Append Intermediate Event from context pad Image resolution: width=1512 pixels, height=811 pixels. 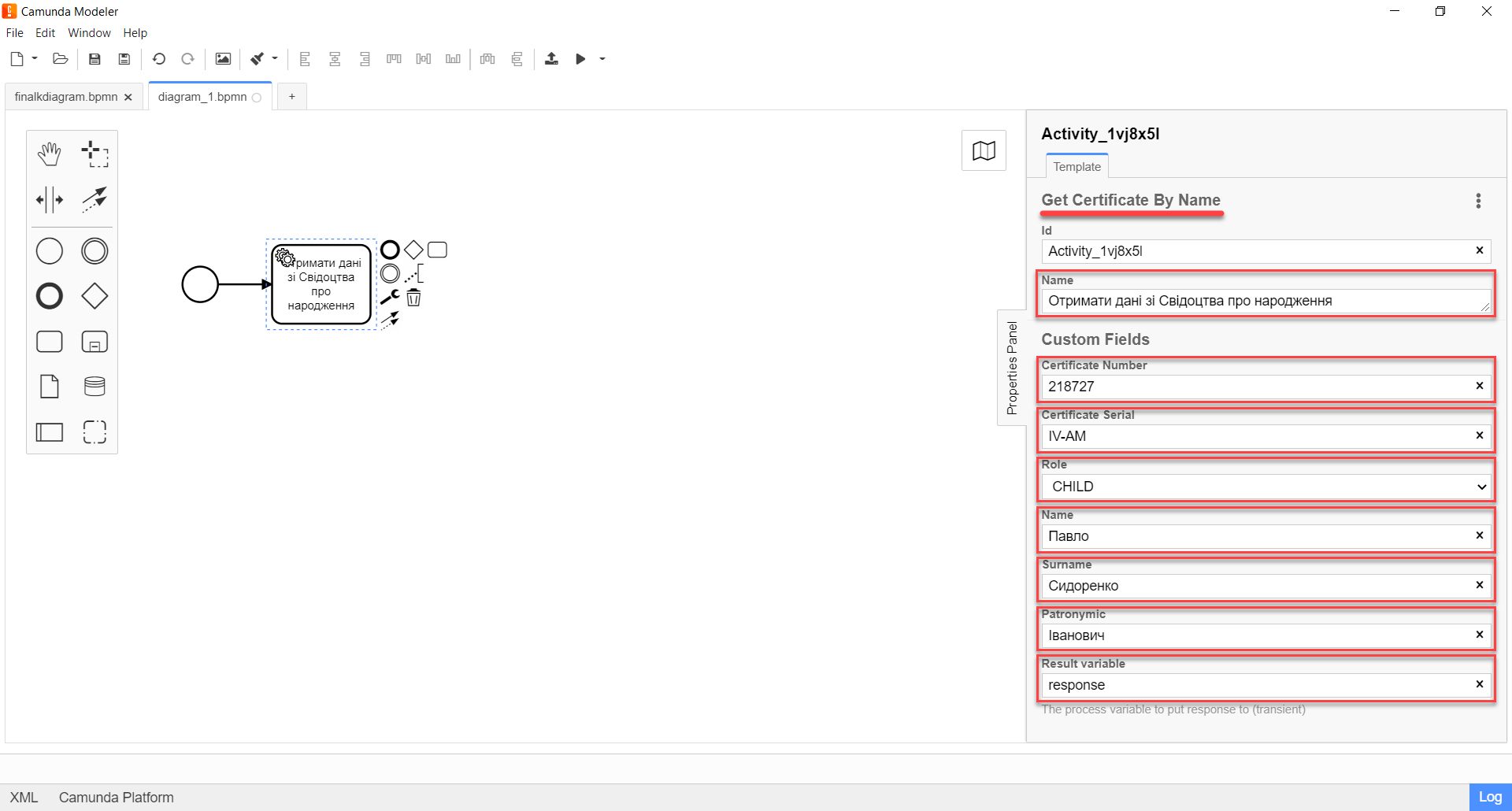point(390,273)
